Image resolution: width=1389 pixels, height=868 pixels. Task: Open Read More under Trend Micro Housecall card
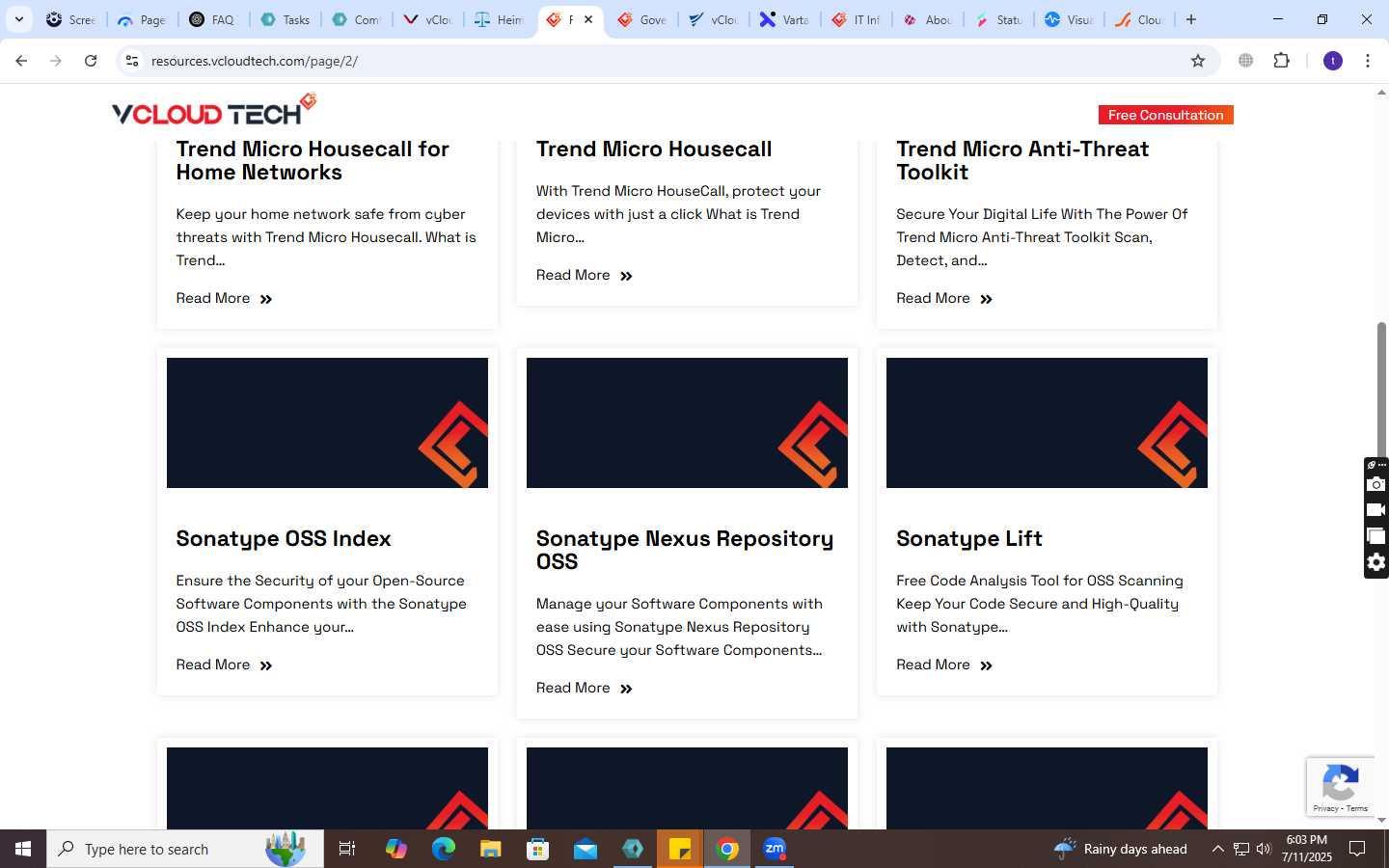tap(585, 275)
